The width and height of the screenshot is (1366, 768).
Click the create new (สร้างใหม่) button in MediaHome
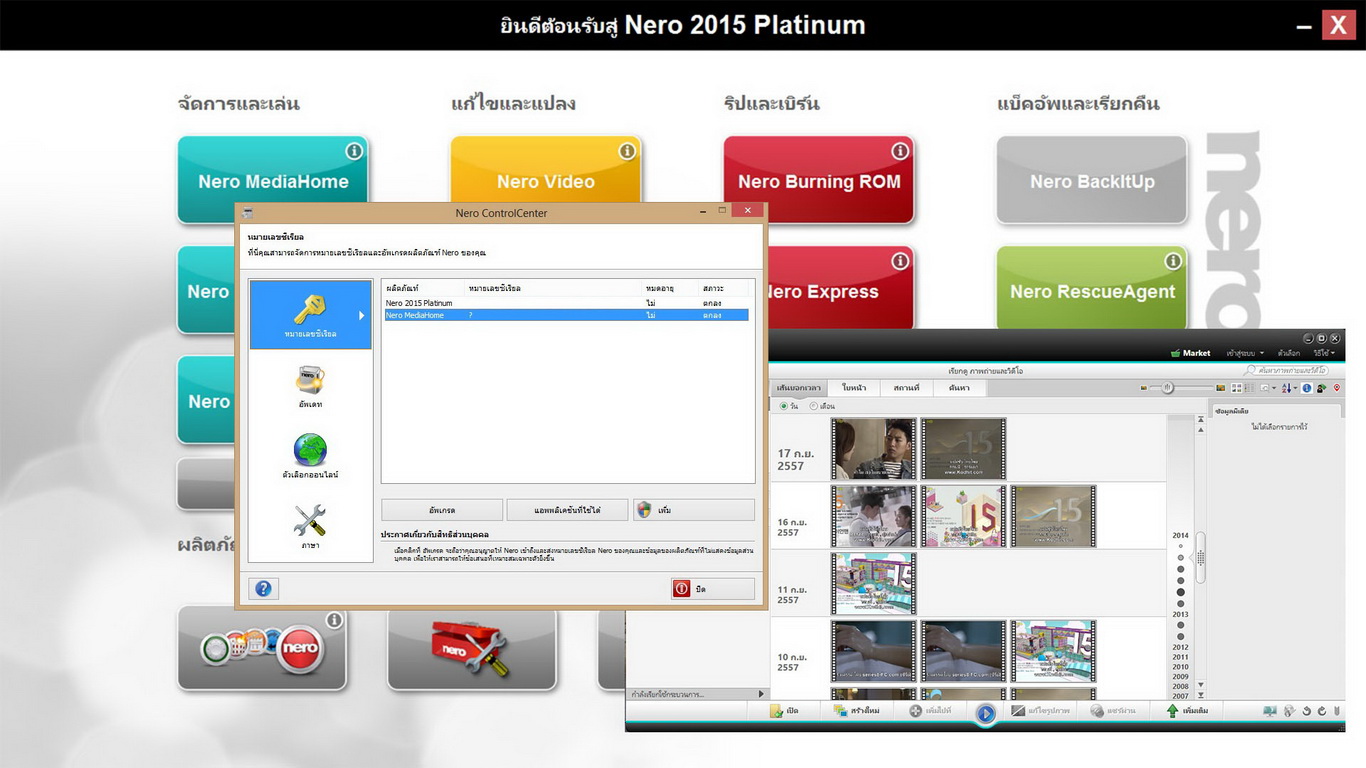tap(856, 711)
